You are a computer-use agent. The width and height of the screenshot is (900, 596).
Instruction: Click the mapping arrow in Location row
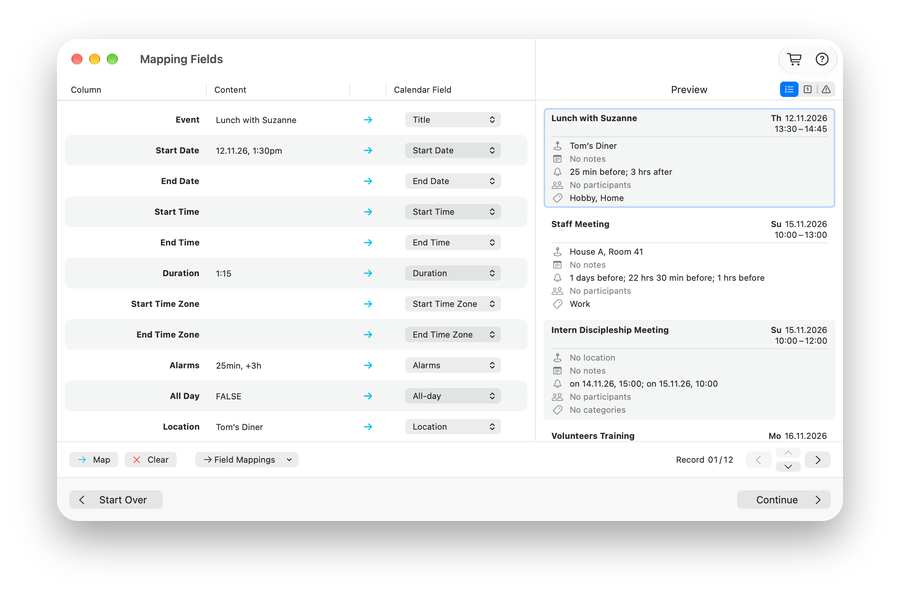coord(368,427)
